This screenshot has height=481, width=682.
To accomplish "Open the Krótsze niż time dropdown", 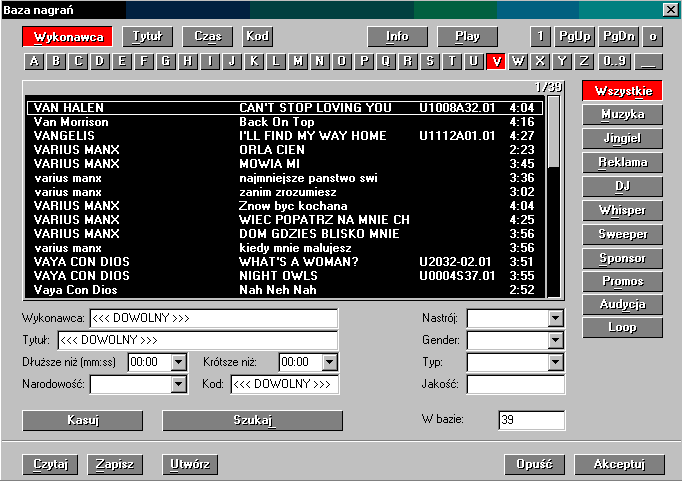I will click(330, 362).
